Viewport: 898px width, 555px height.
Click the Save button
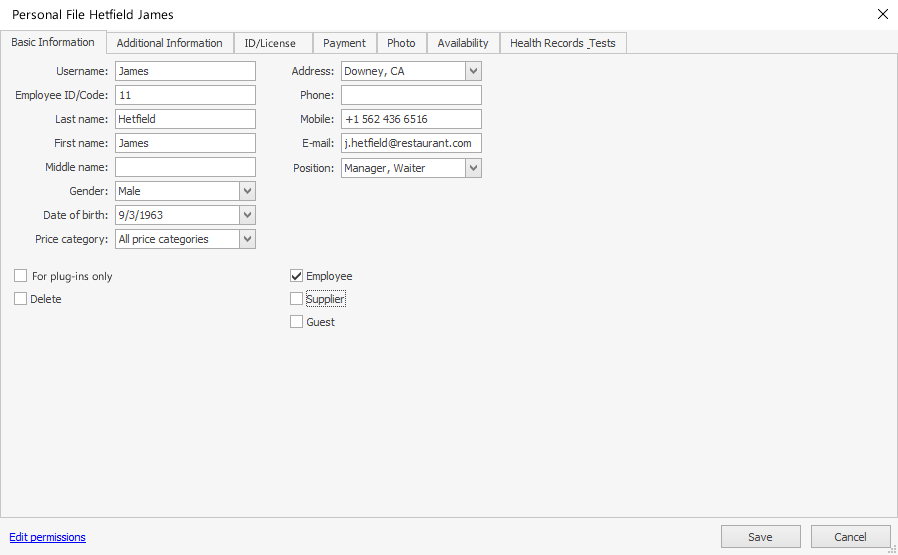[760, 537]
